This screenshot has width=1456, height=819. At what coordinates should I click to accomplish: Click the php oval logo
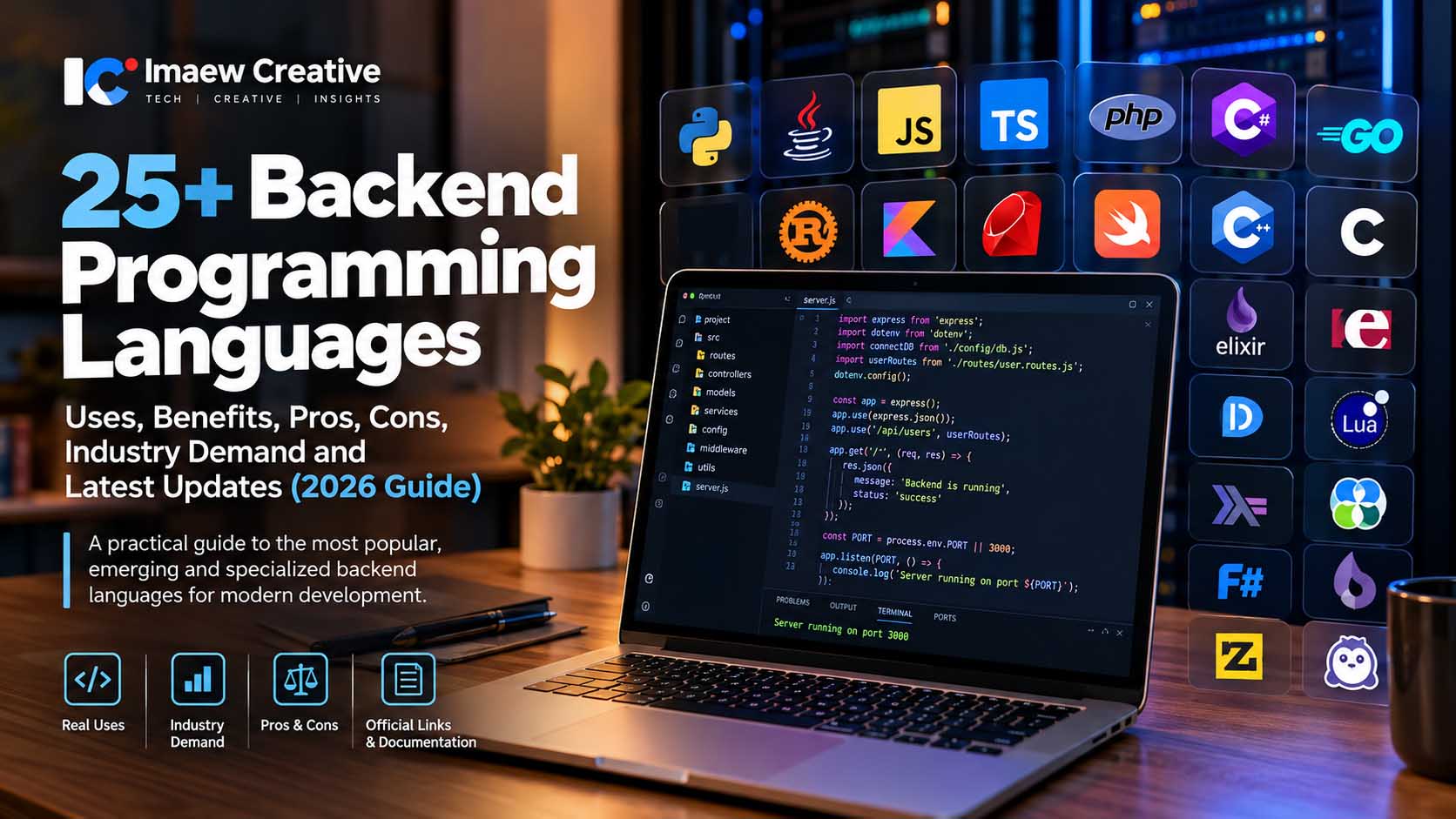click(1132, 117)
